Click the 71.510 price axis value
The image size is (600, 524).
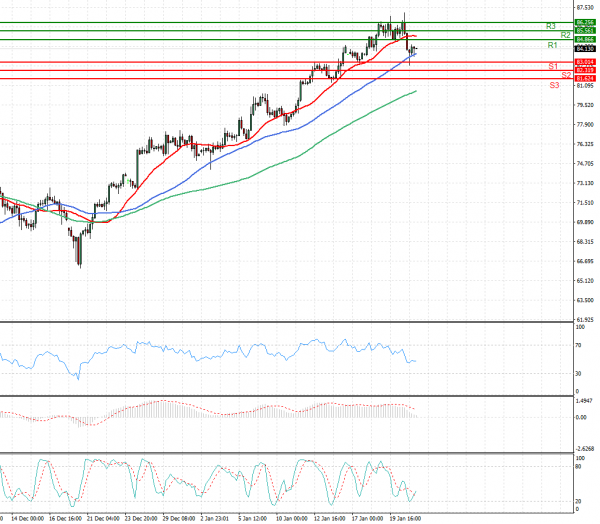pos(585,202)
